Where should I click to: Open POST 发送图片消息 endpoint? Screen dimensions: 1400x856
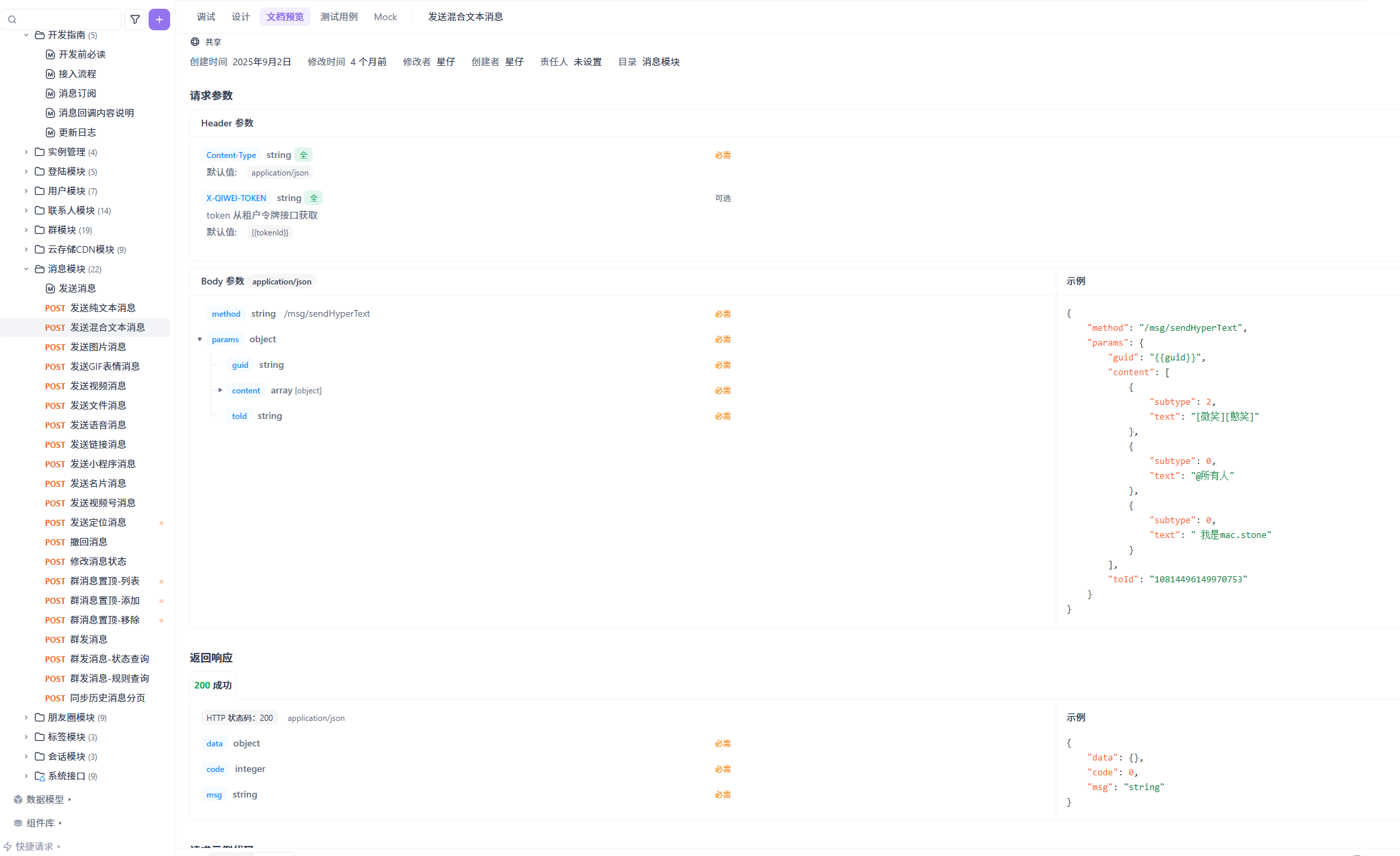[x=98, y=347]
